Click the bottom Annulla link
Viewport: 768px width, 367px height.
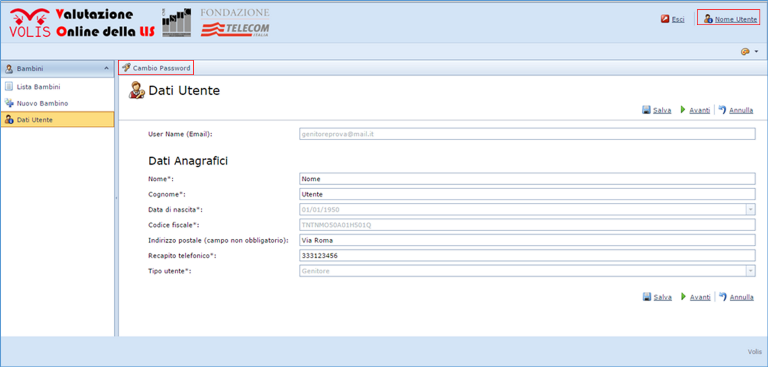[742, 297]
